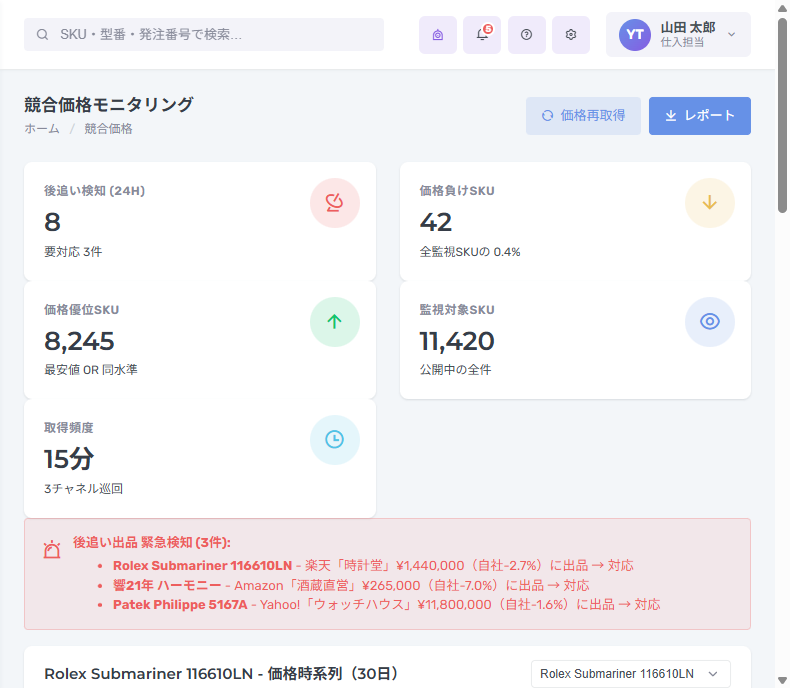Click the clock icon on 取得頻度 card

click(x=335, y=440)
